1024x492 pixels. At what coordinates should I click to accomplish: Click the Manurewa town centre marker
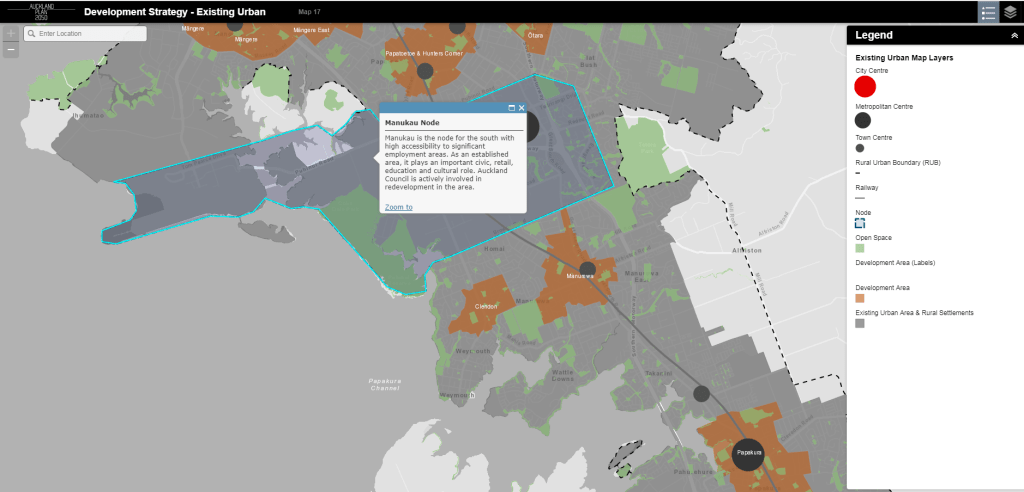[x=587, y=268]
